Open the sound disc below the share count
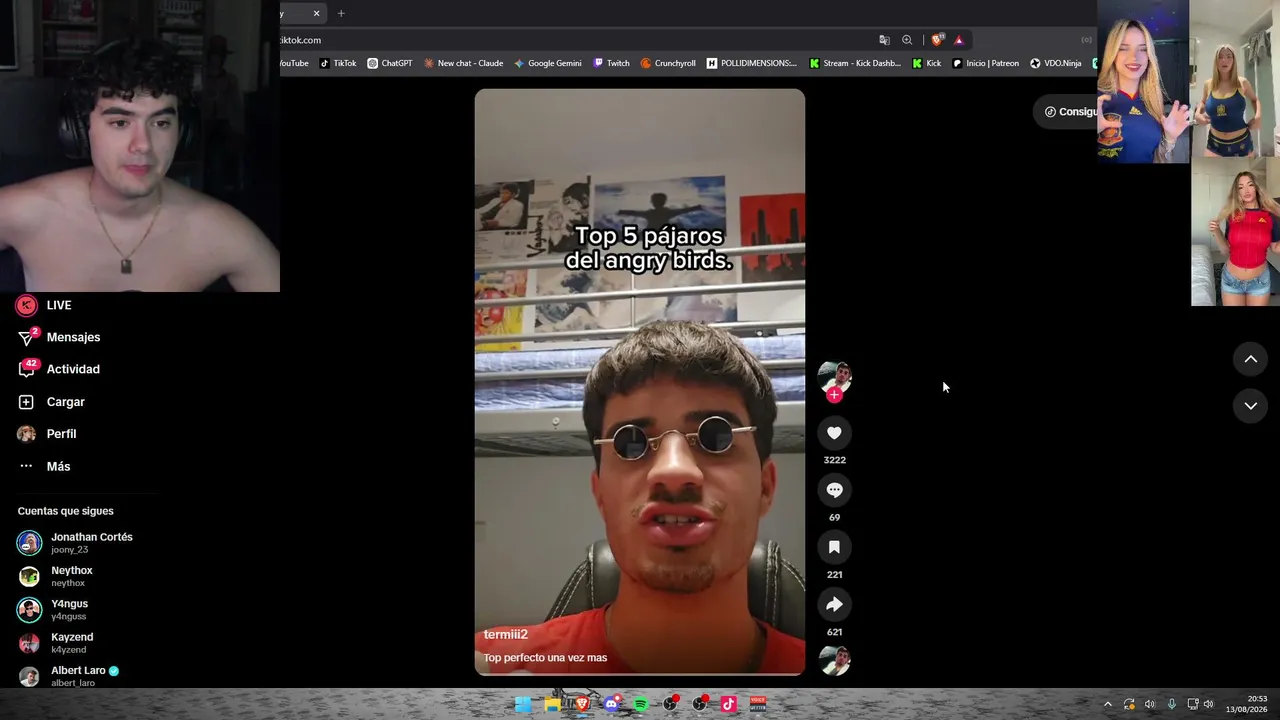This screenshot has width=1280, height=720. click(x=834, y=660)
